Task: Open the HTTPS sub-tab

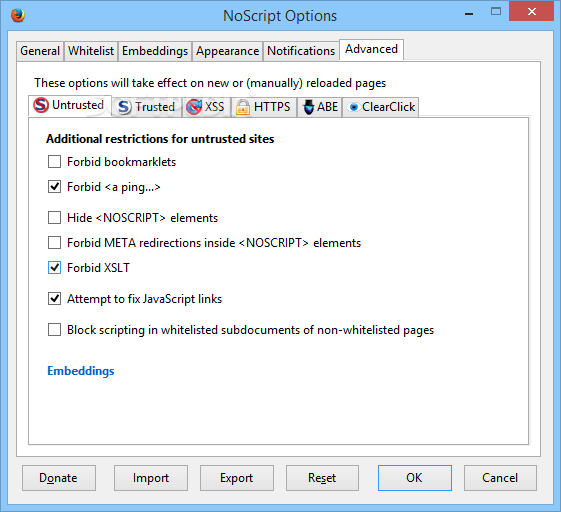Action: (x=264, y=107)
